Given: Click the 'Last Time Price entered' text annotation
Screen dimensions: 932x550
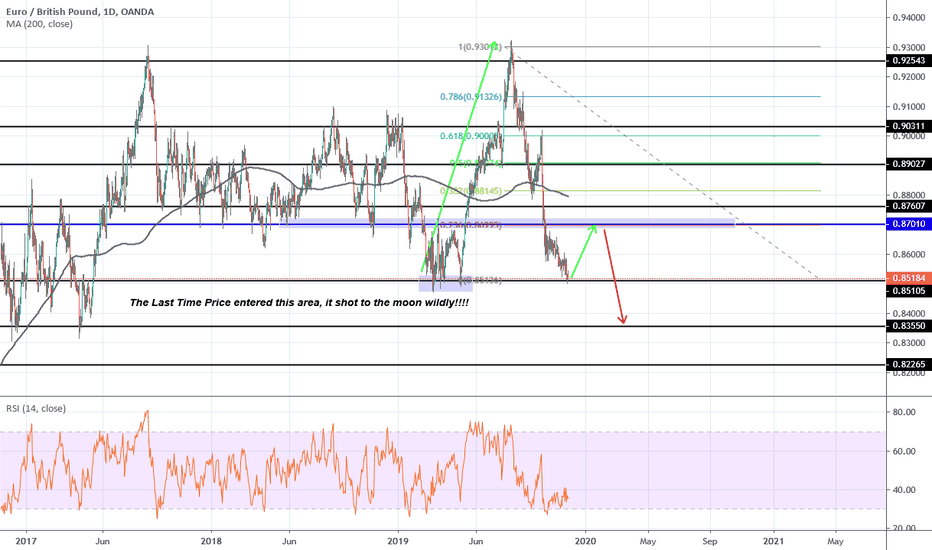Looking at the screenshot, I should click(x=299, y=302).
